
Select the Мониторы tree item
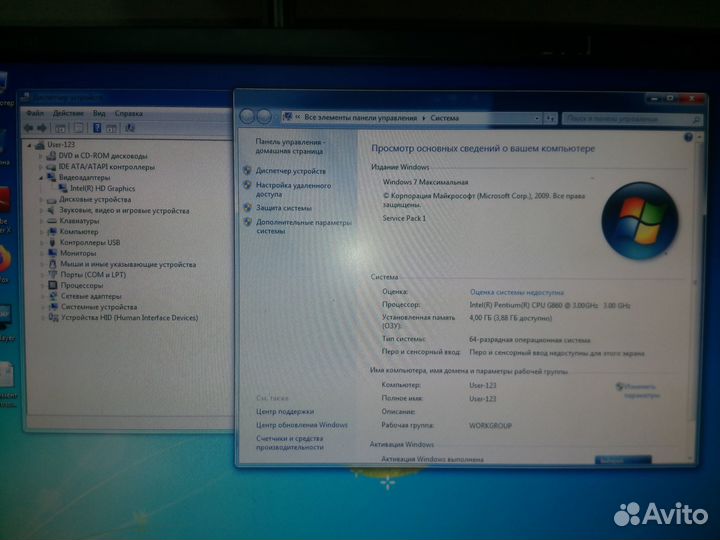click(x=78, y=253)
